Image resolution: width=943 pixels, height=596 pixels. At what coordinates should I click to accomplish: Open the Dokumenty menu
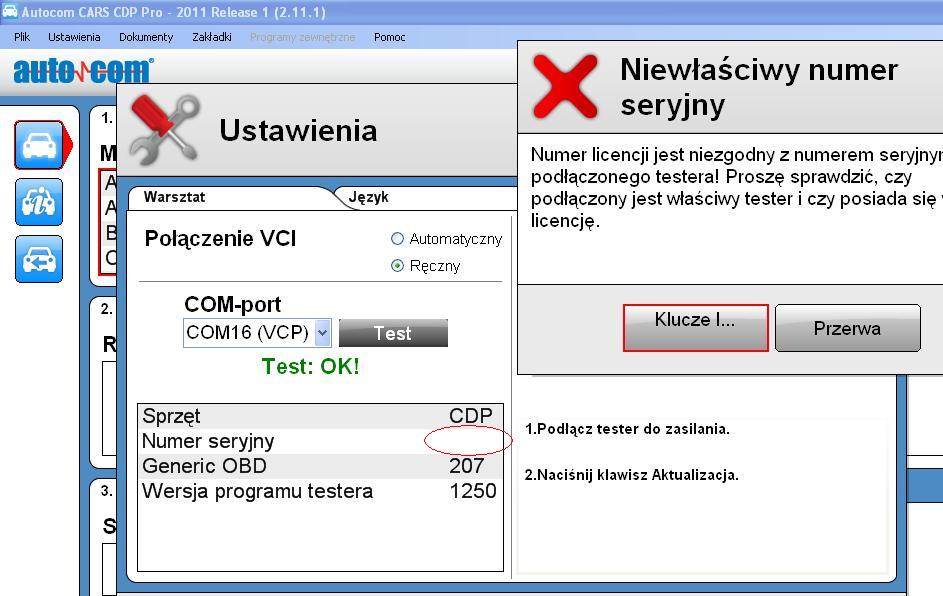coord(146,37)
